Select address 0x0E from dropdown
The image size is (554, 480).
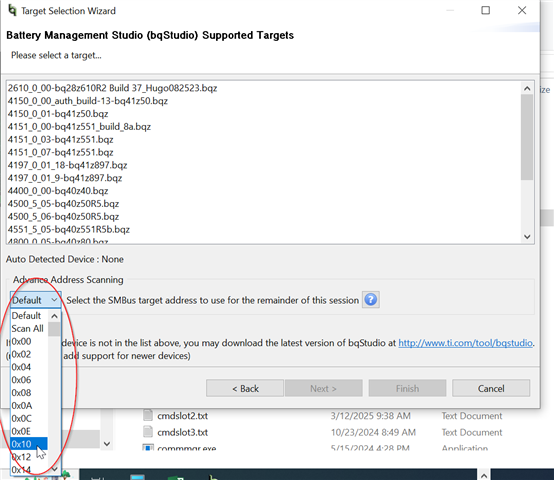(x=21, y=431)
